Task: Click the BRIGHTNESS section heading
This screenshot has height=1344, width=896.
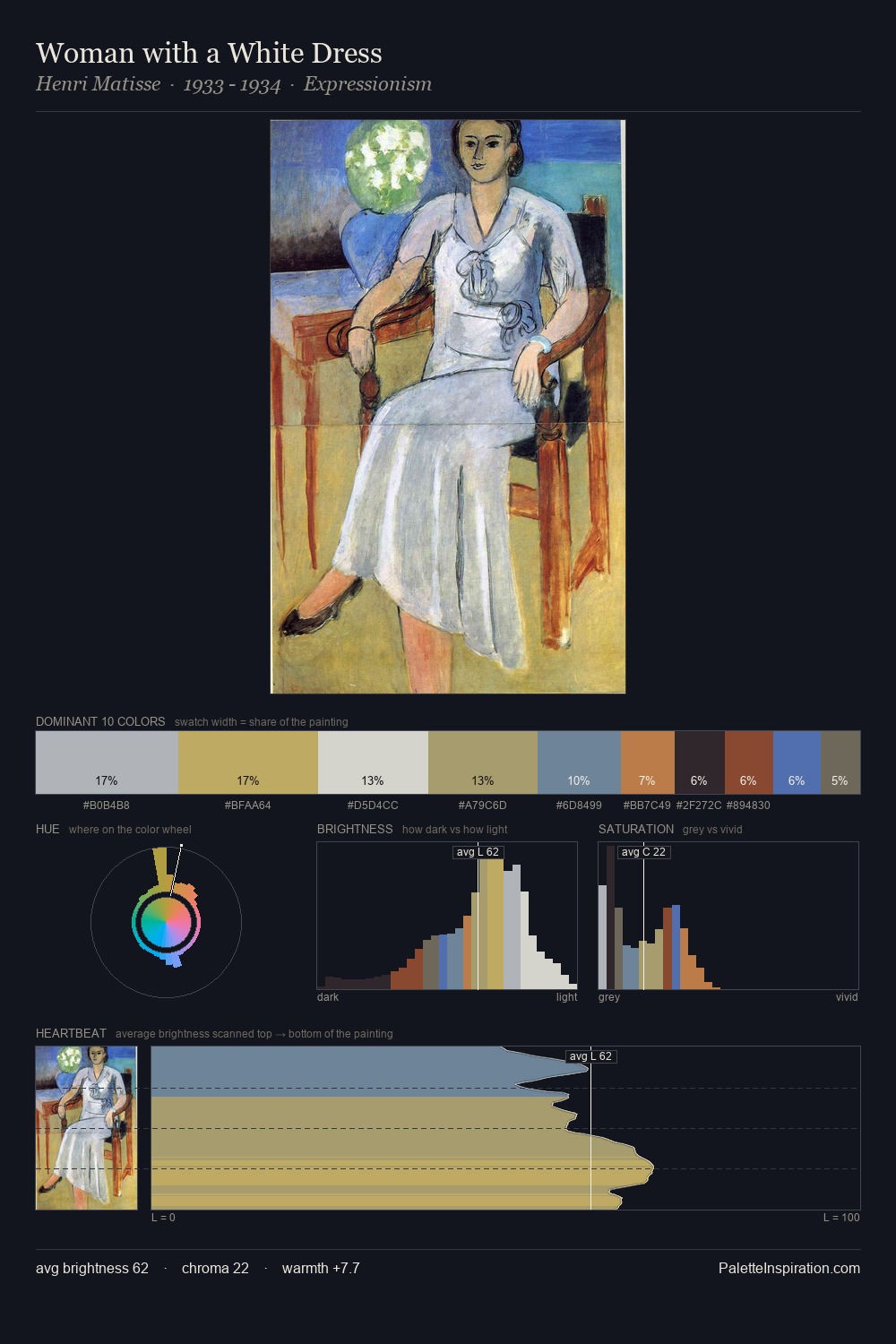Action: 355,829
